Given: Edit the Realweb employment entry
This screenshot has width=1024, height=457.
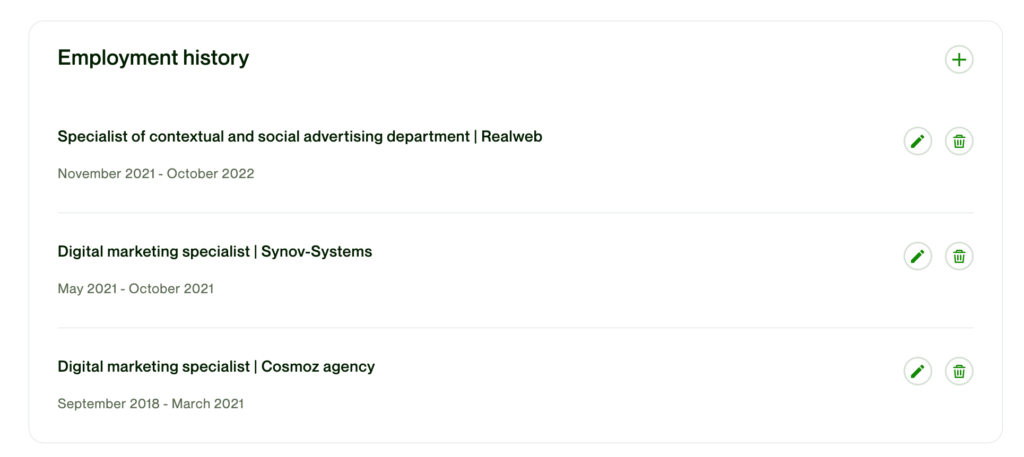Looking at the screenshot, I should (x=917, y=141).
